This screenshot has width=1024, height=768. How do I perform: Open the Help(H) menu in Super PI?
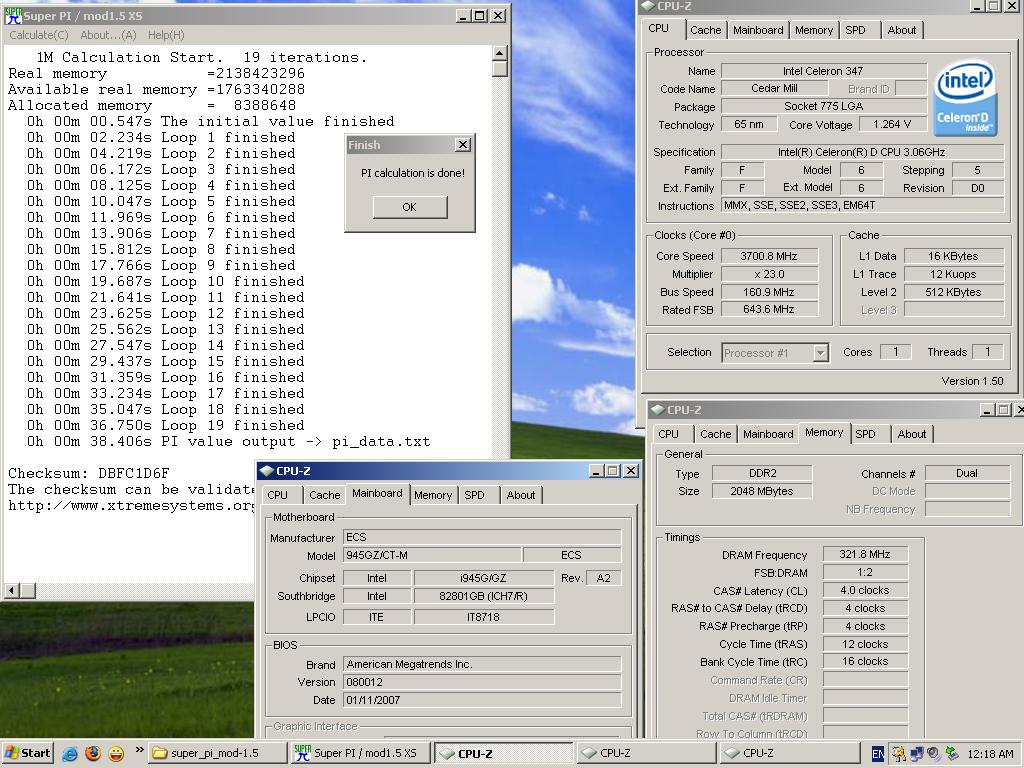coord(166,35)
